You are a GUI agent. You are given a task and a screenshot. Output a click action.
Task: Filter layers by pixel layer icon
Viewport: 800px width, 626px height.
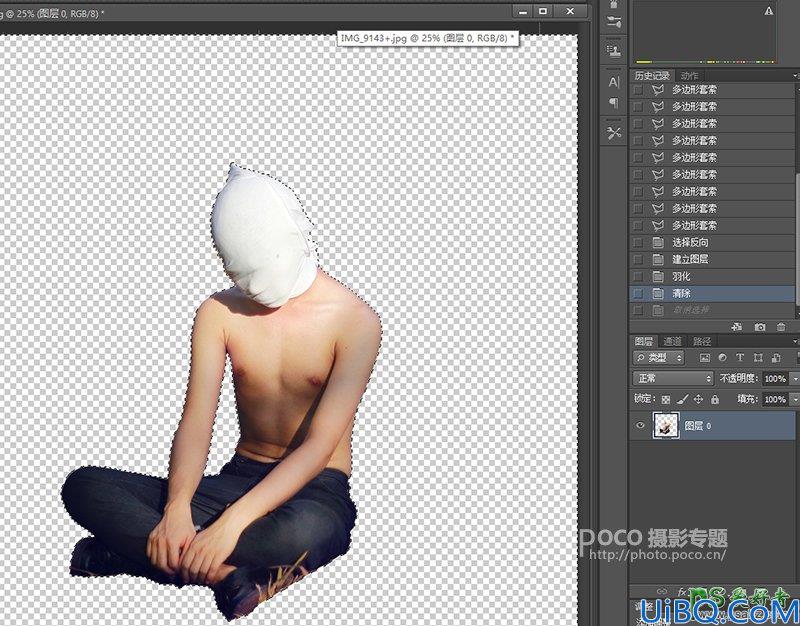click(x=705, y=358)
